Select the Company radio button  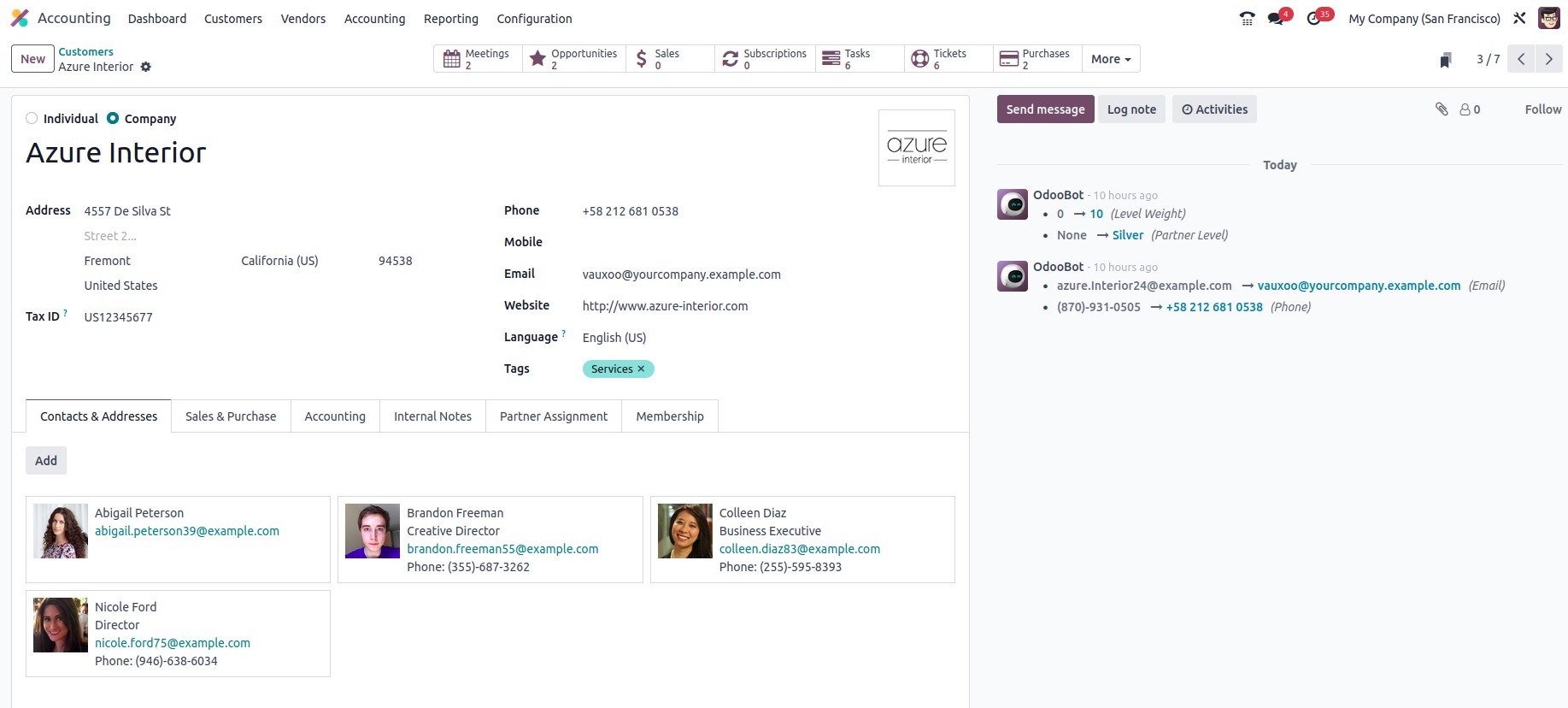tap(113, 119)
